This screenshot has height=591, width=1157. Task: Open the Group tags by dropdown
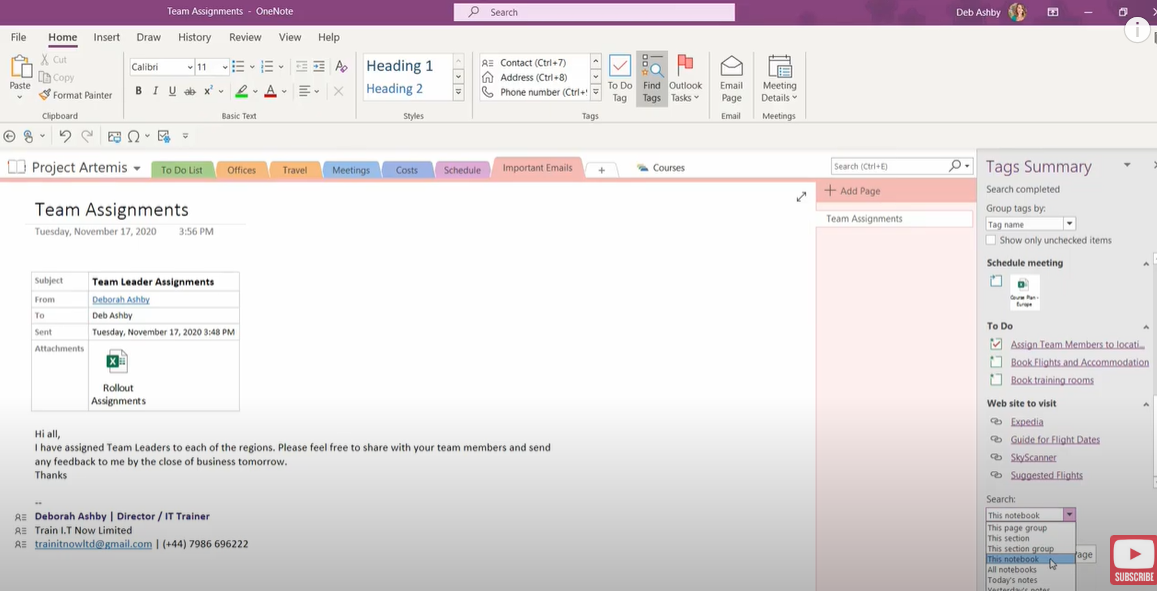point(1069,223)
